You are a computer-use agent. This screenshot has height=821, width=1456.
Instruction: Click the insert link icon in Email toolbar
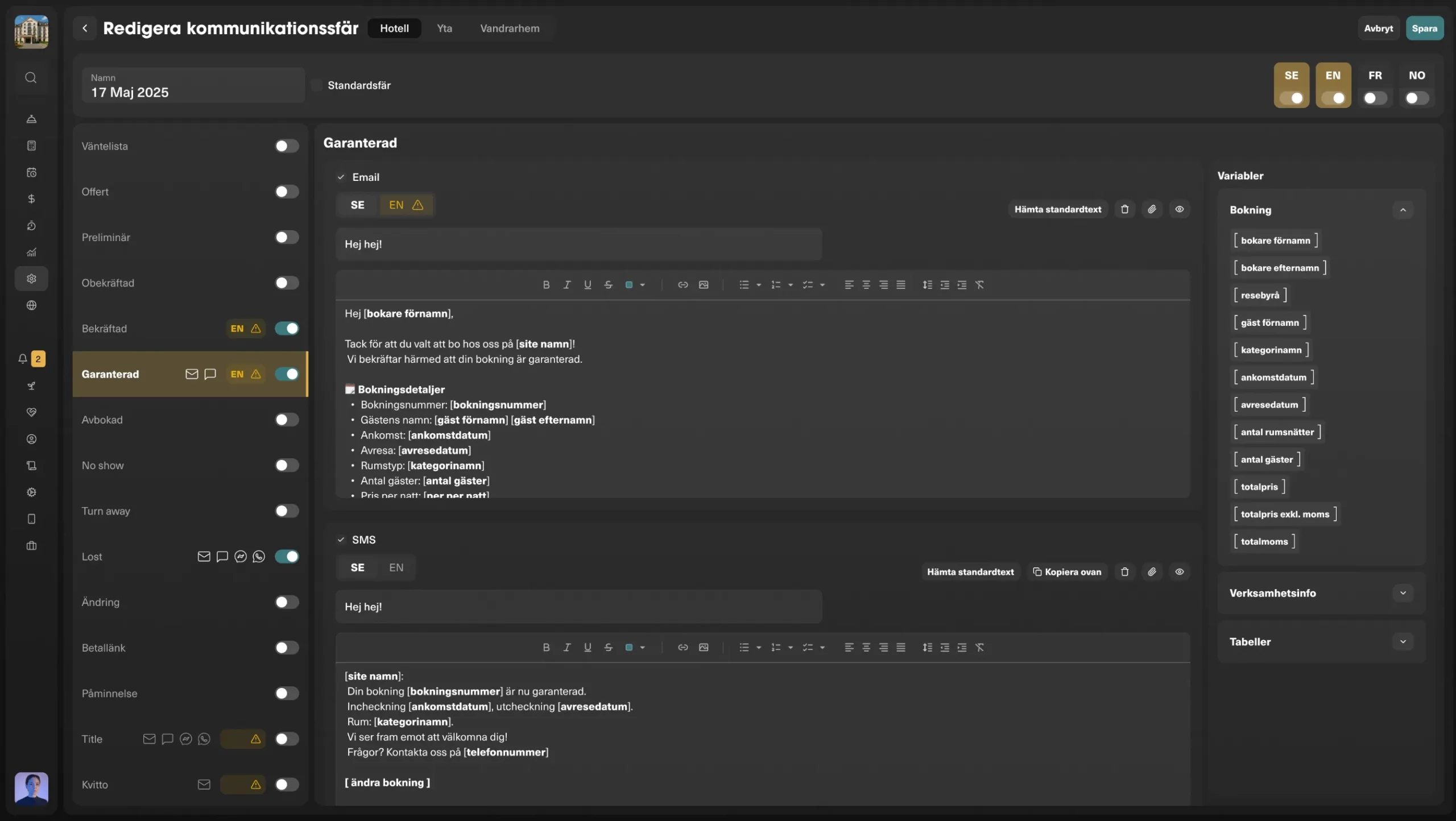[x=682, y=285]
